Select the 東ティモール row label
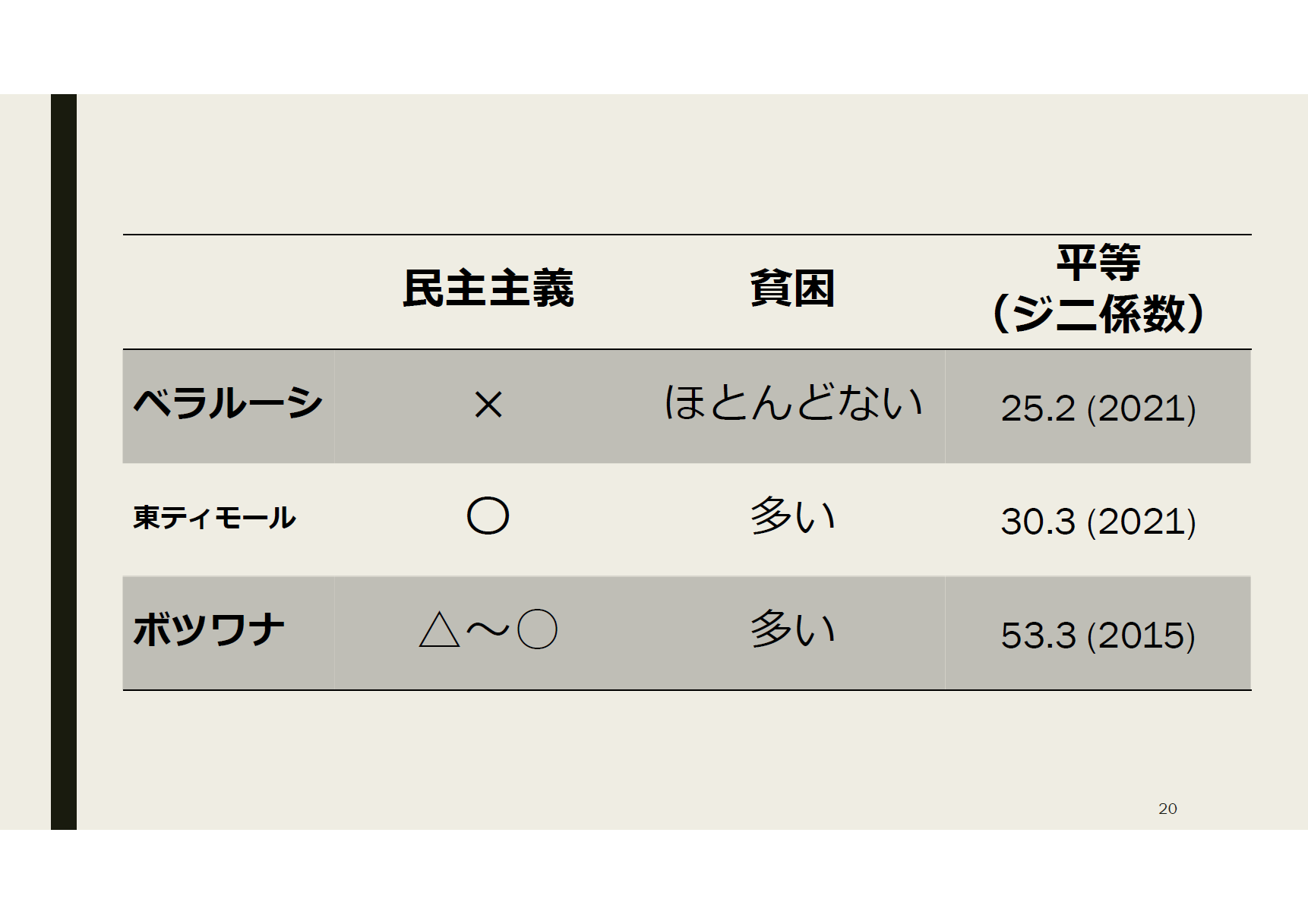1308x924 pixels. pyautogui.click(x=214, y=518)
